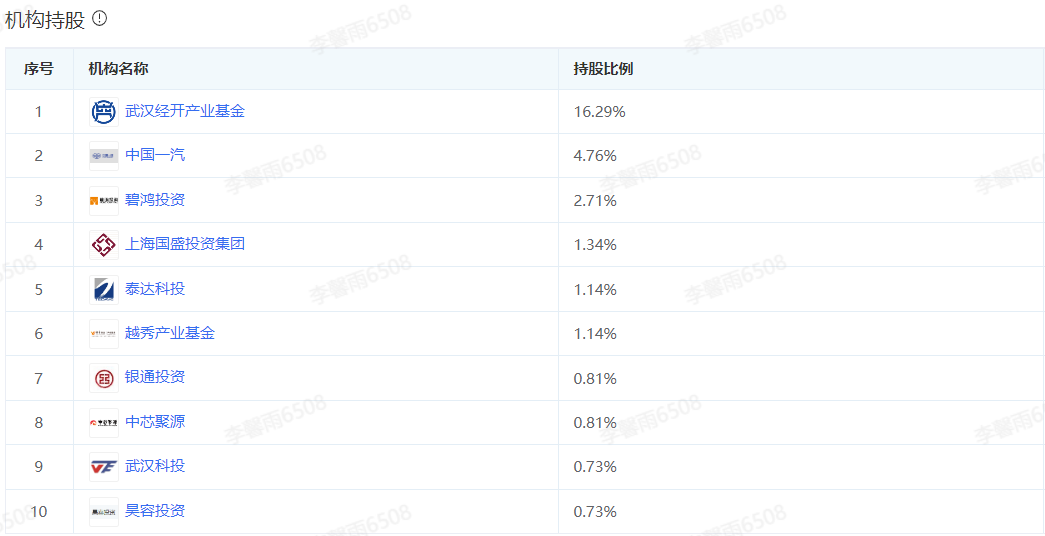Open the 越秀产业基金 link
The height and width of the screenshot is (536, 1045).
coord(170,333)
